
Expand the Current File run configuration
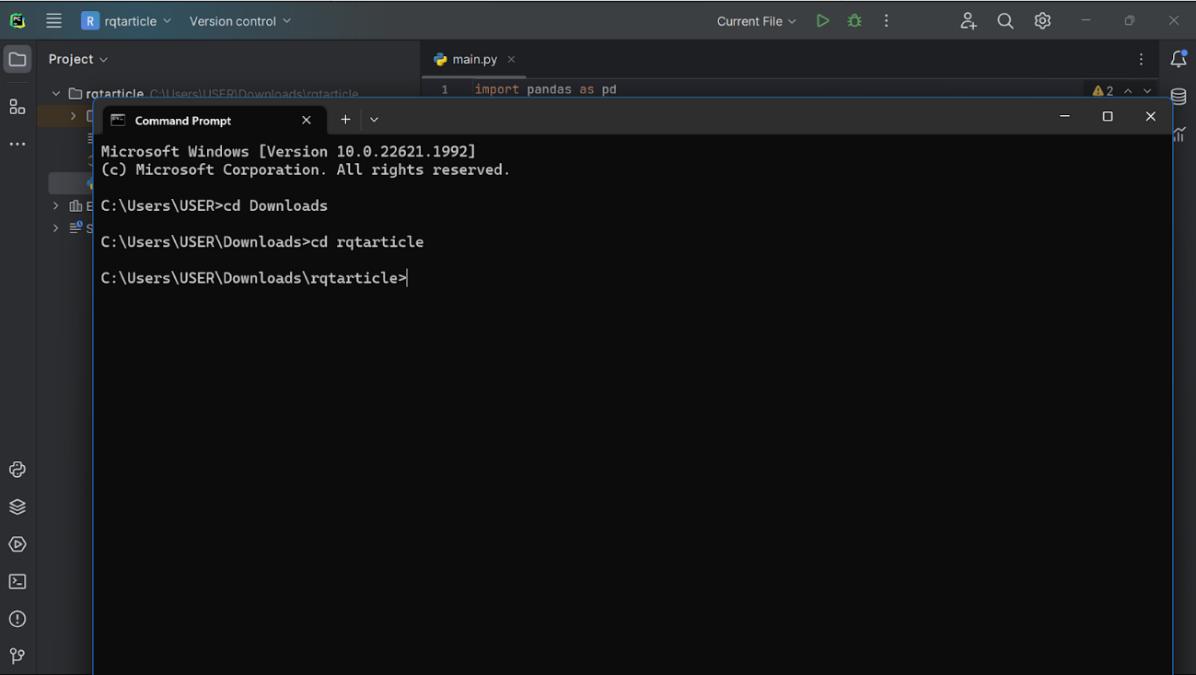(x=756, y=21)
